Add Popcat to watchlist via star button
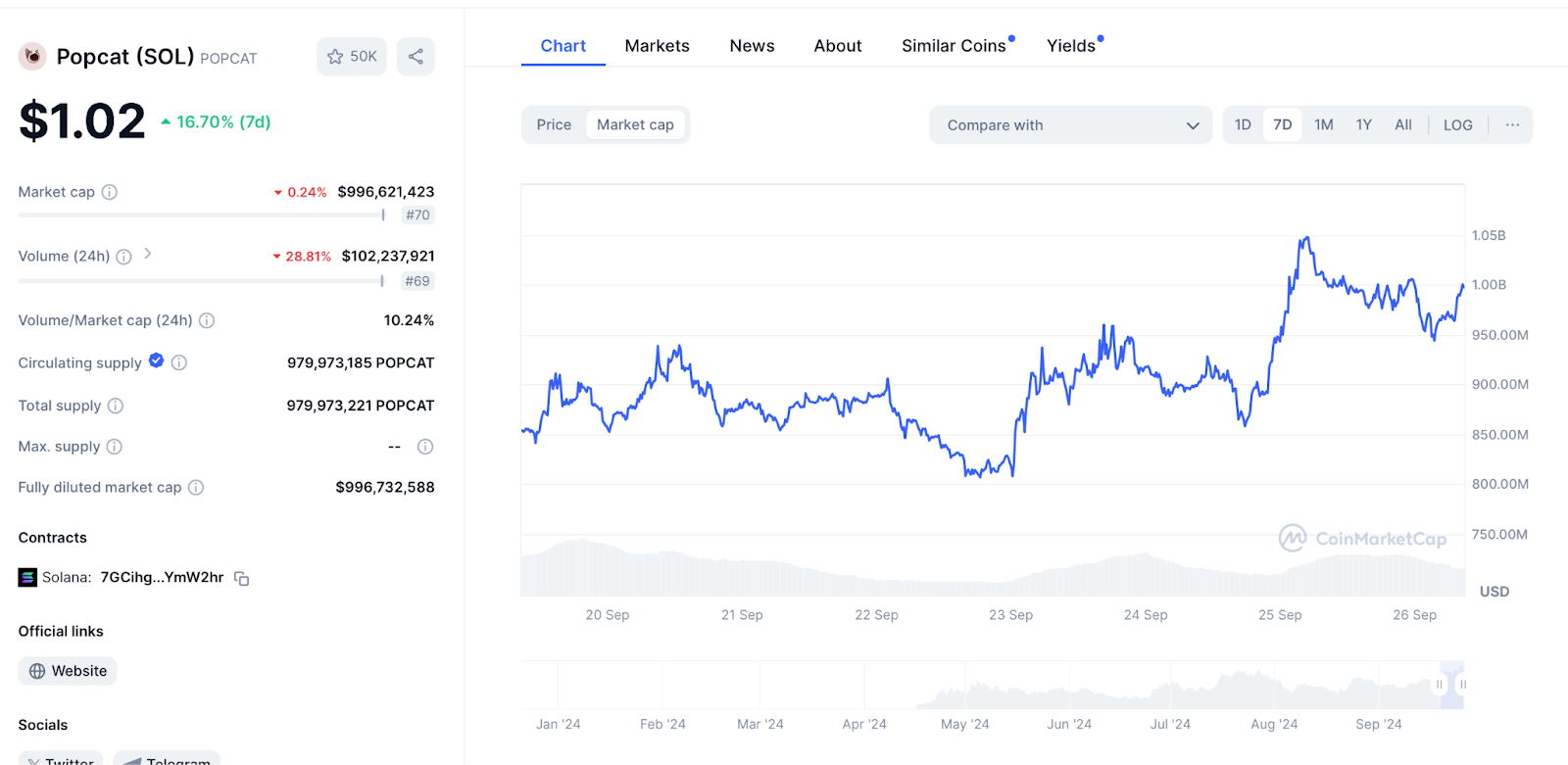The image size is (1568, 765). (352, 57)
